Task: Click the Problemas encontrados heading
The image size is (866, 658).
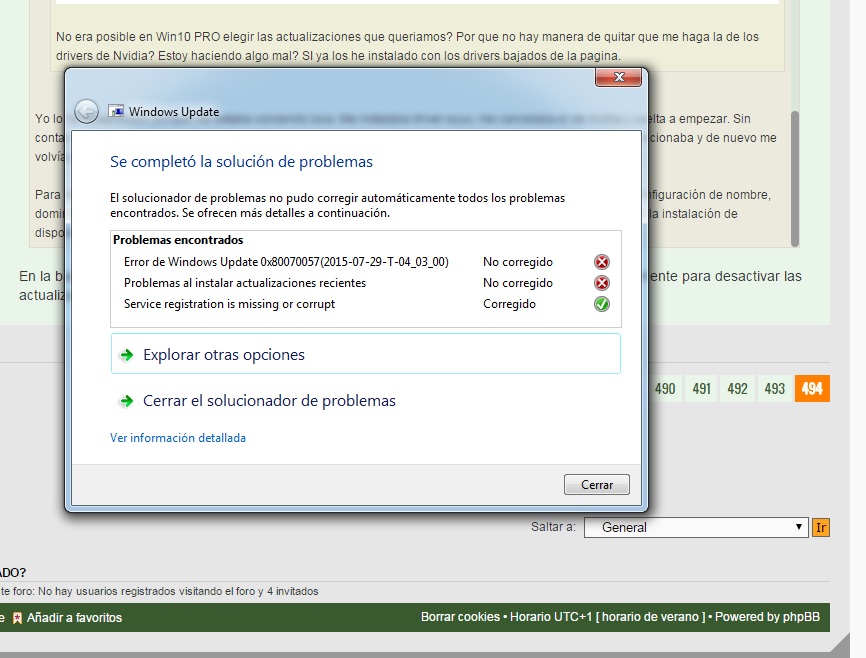Action: (x=178, y=240)
